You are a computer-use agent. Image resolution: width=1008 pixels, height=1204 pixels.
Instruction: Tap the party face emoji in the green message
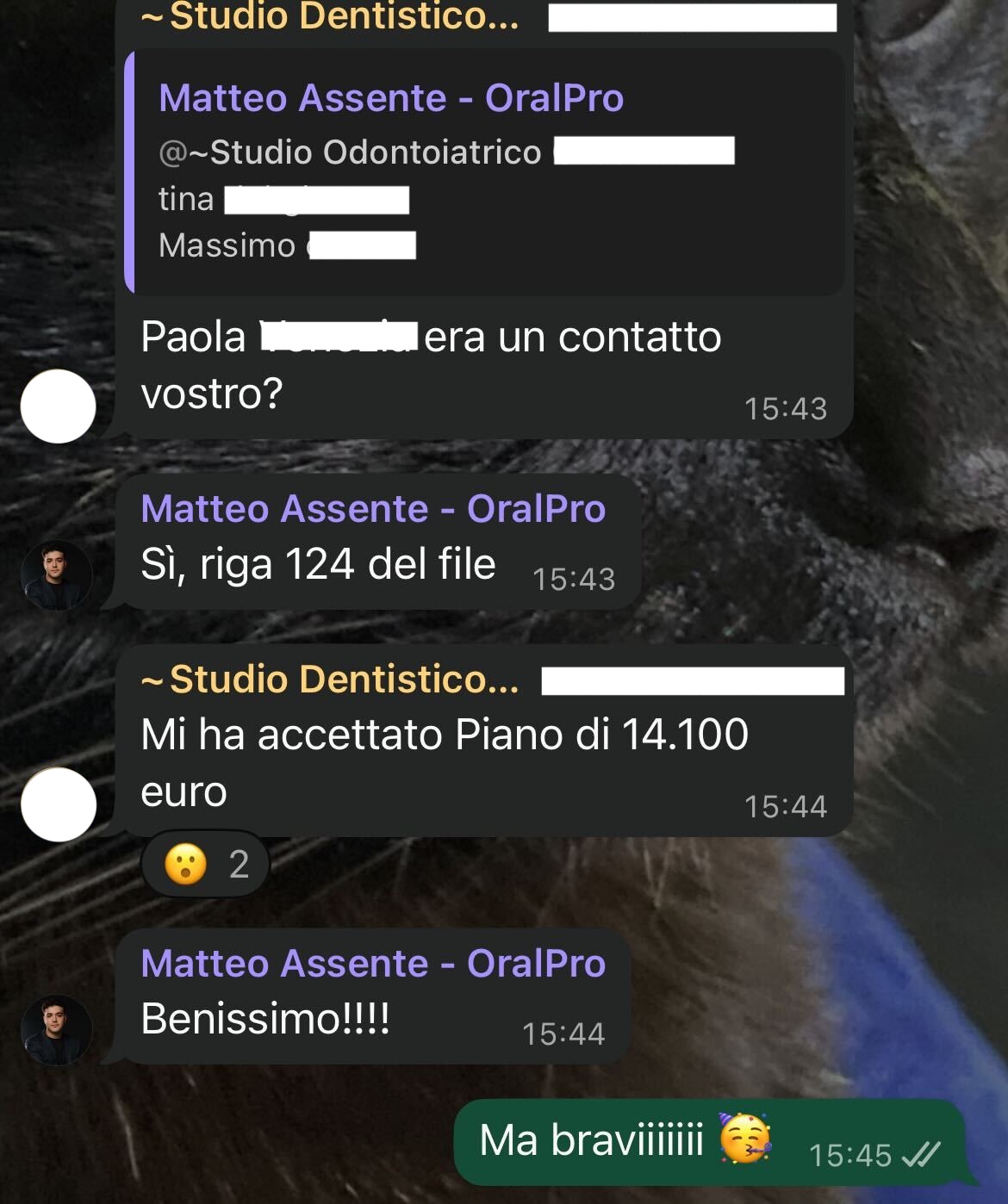click(x=745, y=1139)
